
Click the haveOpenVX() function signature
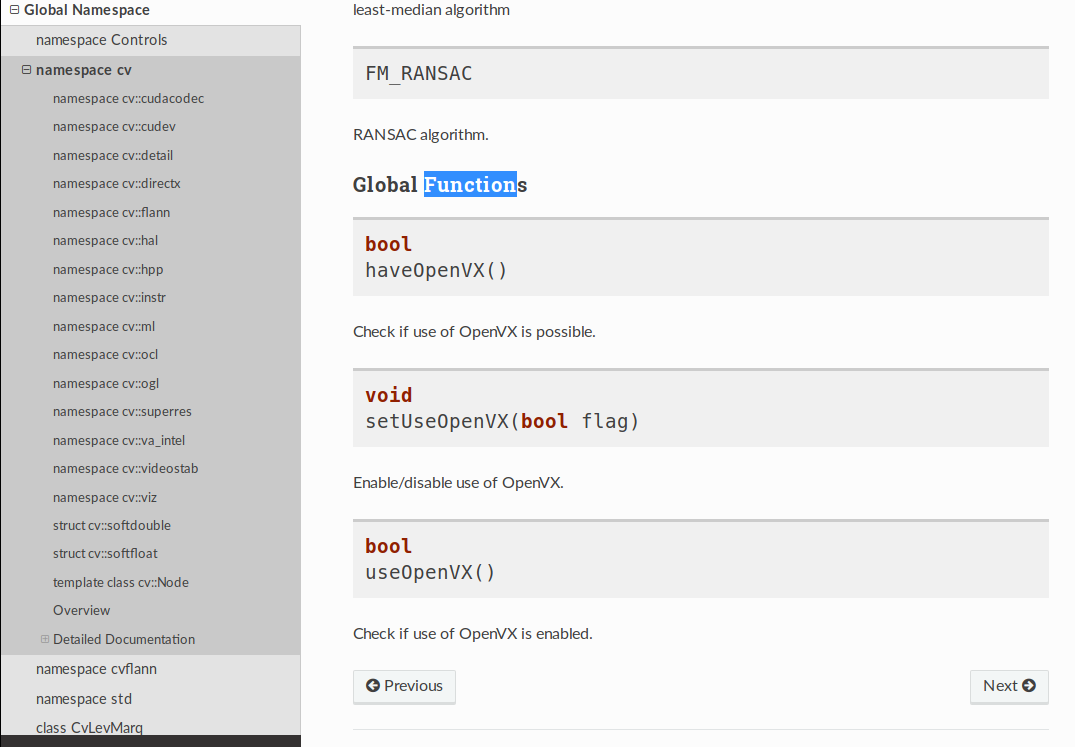(436, 270)
